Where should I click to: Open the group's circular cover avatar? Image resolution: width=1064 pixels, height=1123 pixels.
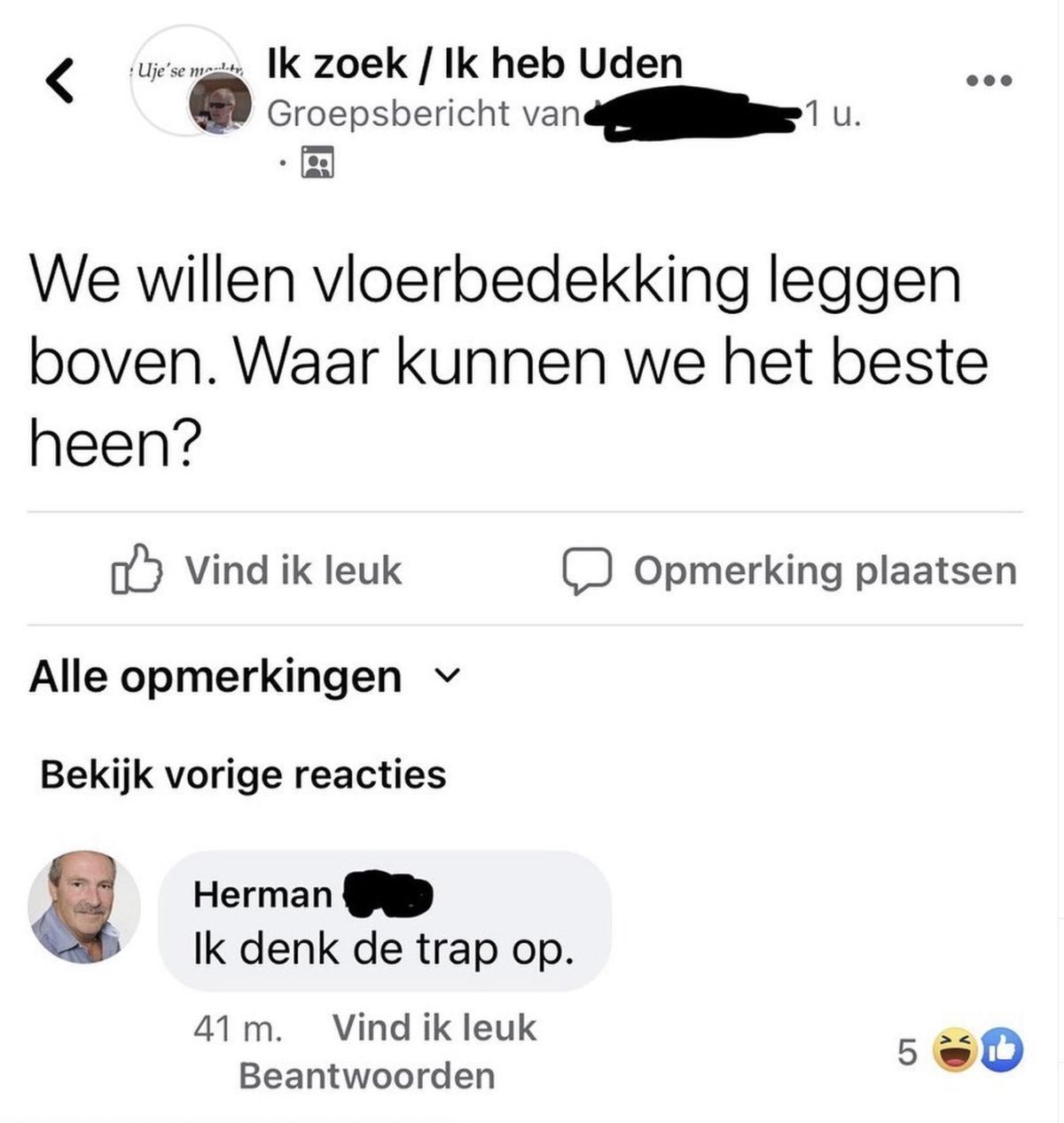click(184, 82)
